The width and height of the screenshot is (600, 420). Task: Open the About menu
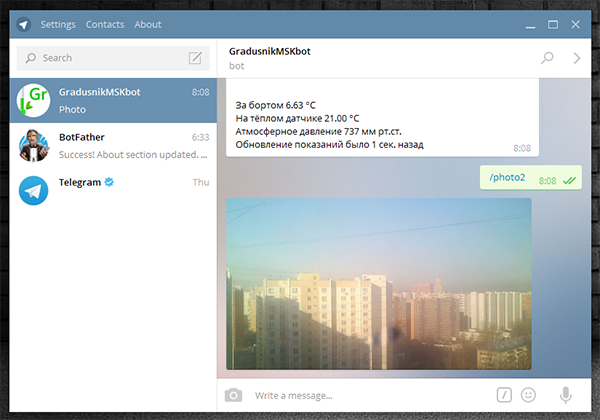148,24
